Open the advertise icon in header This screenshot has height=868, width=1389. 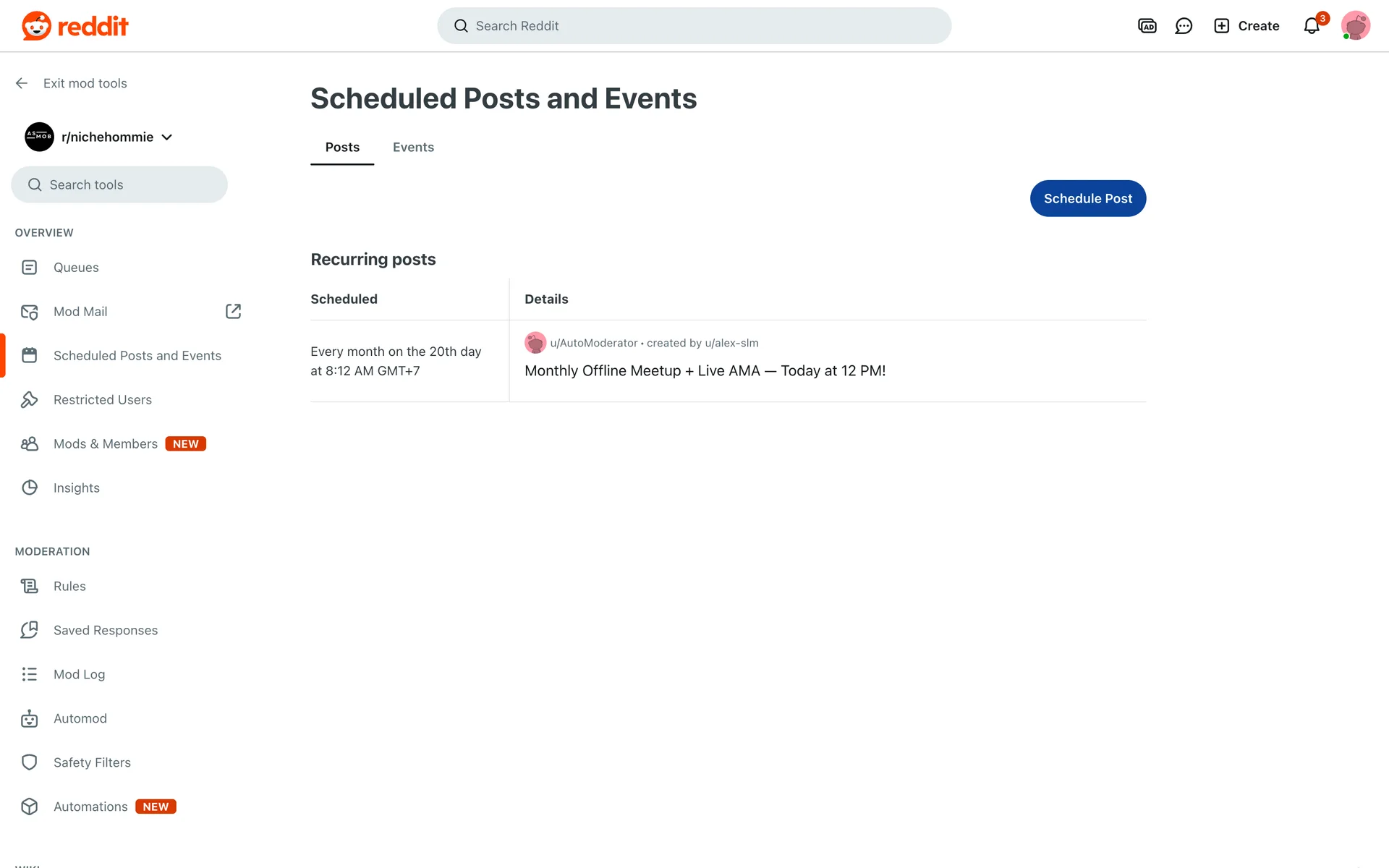coord(1147,26)
